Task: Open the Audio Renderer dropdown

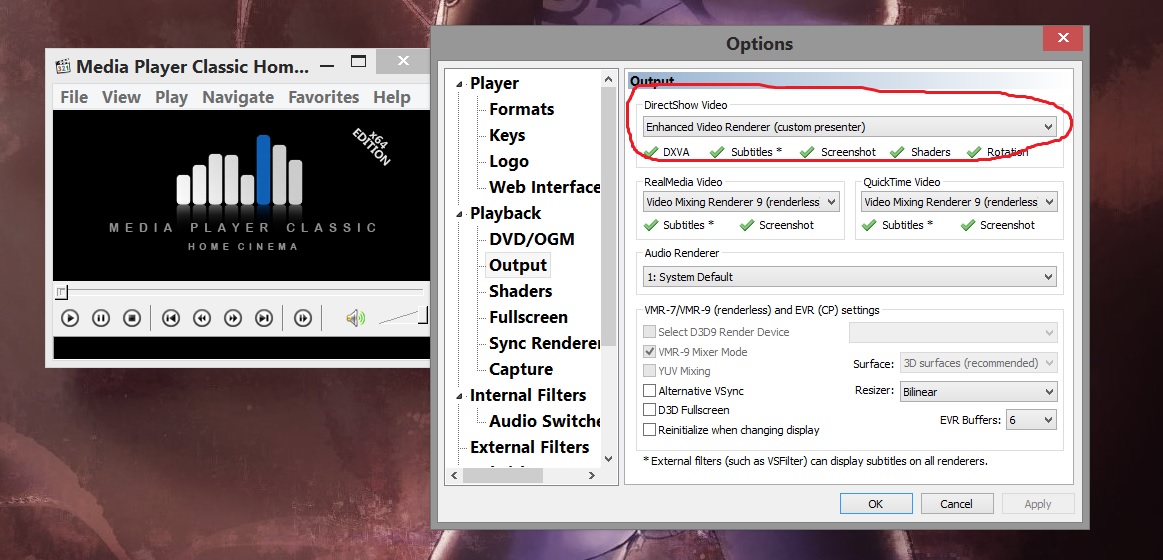Action: [x=849, y=277]
